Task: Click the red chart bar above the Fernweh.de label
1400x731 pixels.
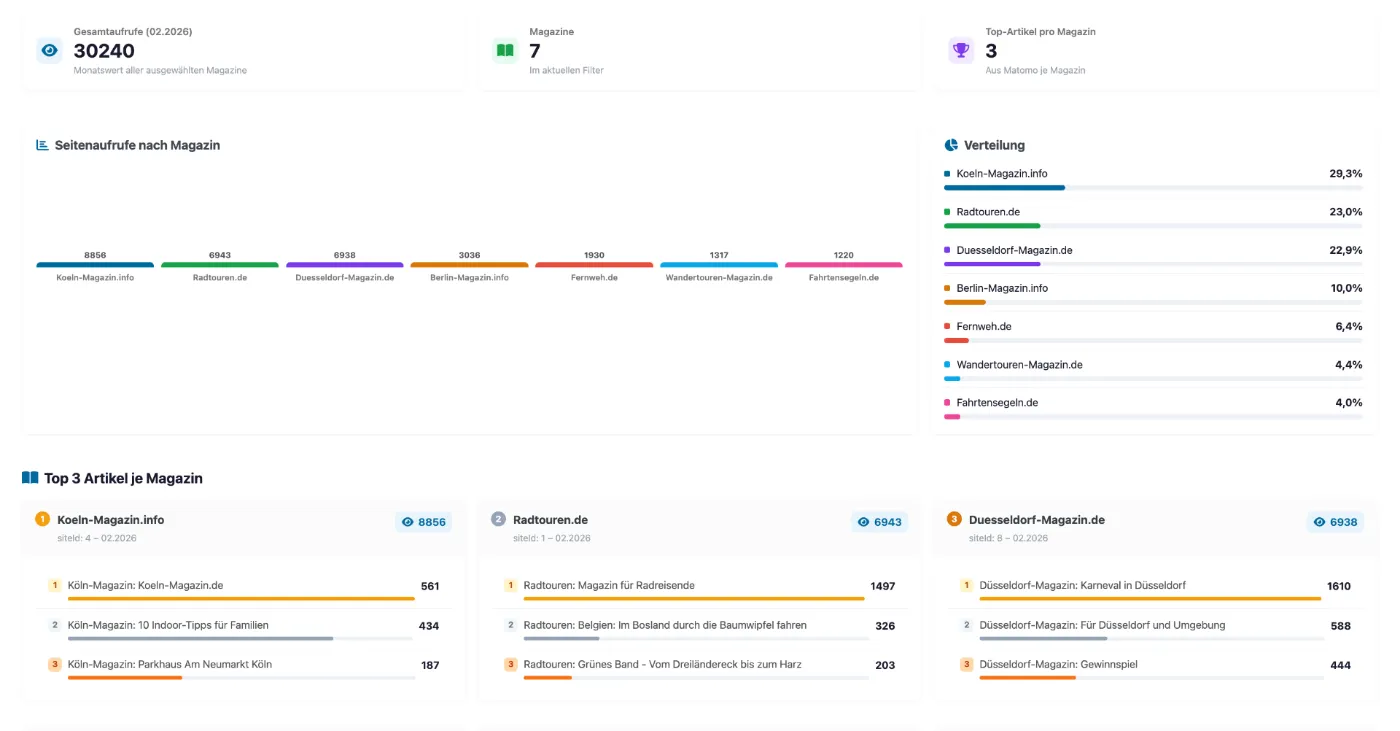Action: click(594, 265)
